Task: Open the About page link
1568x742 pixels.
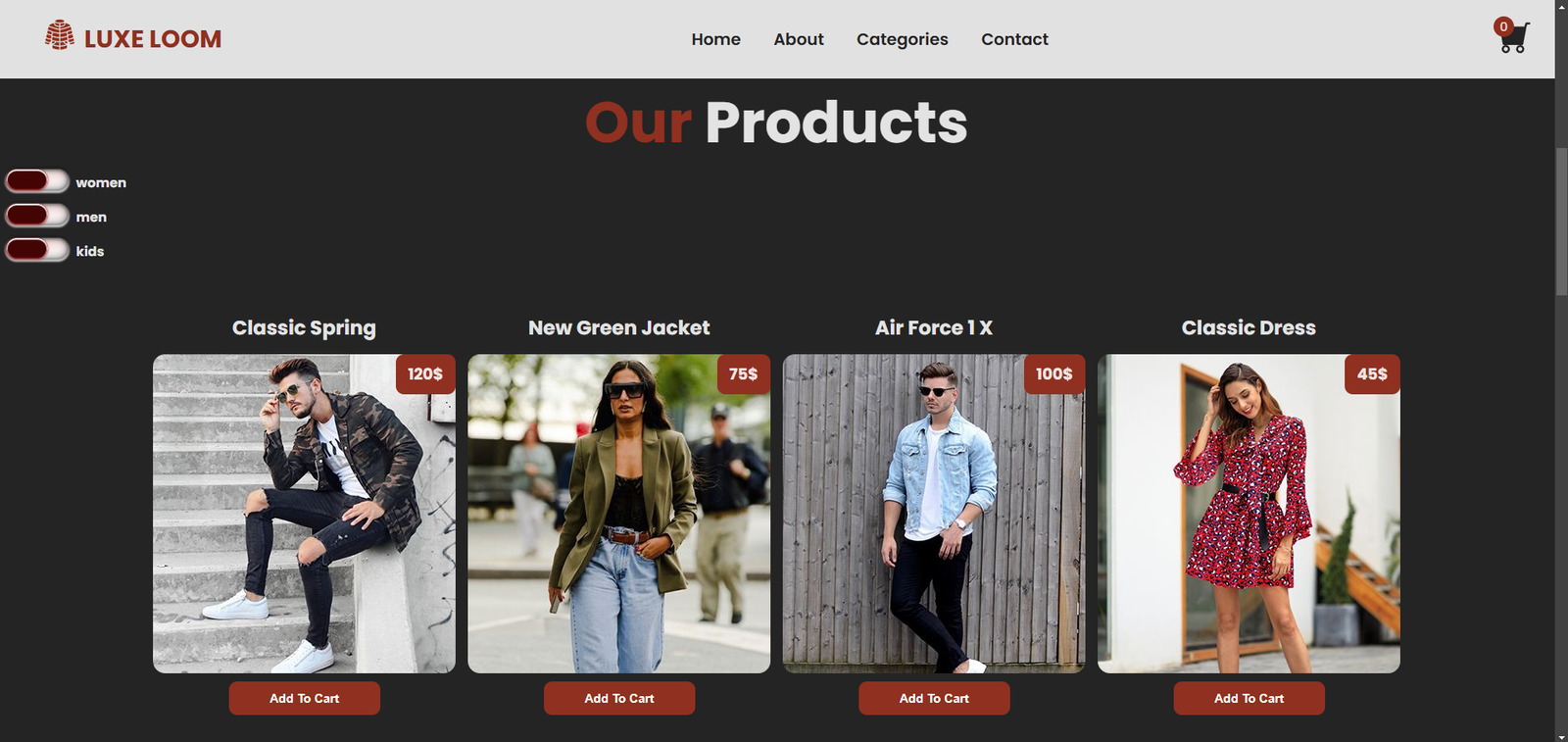Action: (x=799, y=39)
